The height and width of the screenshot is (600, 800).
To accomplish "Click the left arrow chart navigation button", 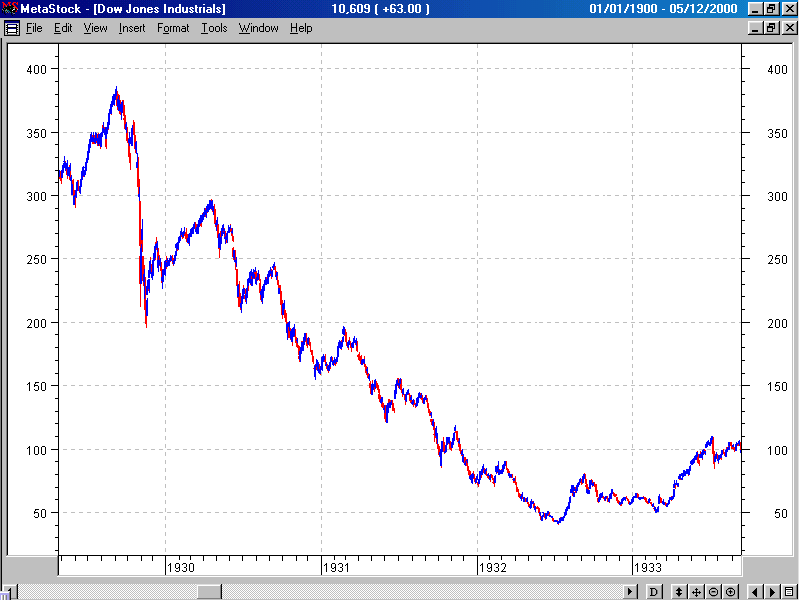I will (754, 592).
